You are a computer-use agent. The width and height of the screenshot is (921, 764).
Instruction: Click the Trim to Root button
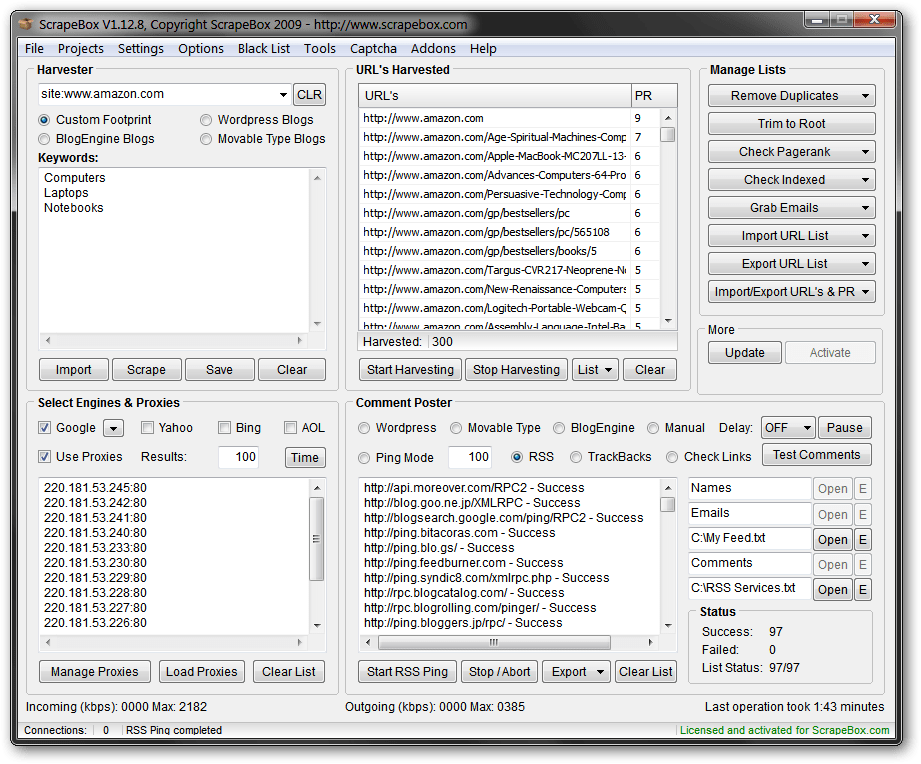point(791,124)
